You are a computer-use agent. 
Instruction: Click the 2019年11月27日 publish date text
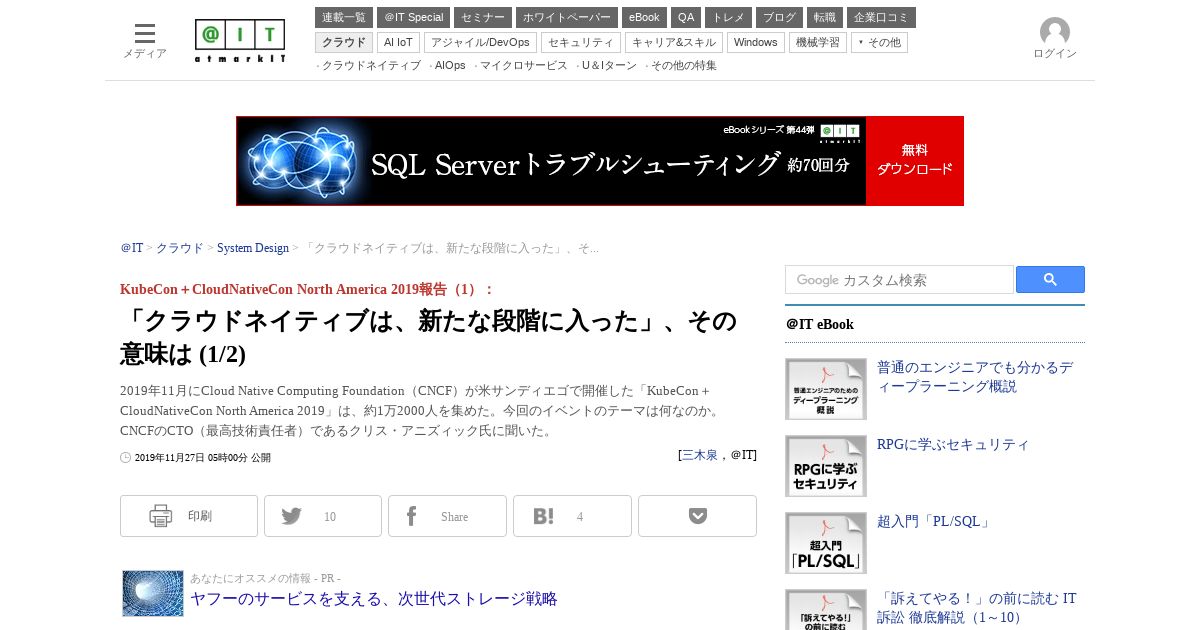[202, 458]
